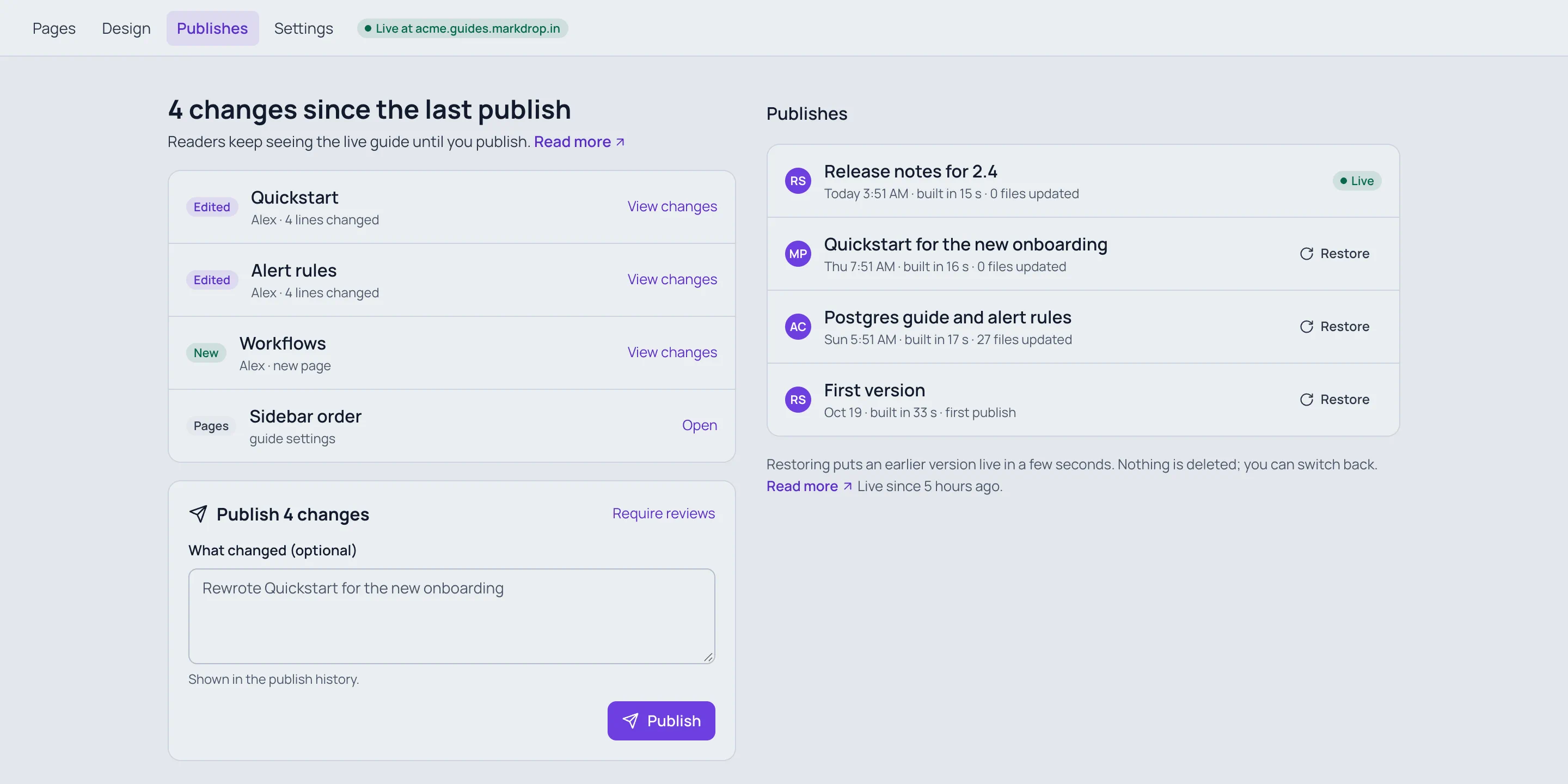Click paper plane icon beside Publish 4 changes
Image resolution: width=1568 pixels, height=784 pixels.
(198, 514)
